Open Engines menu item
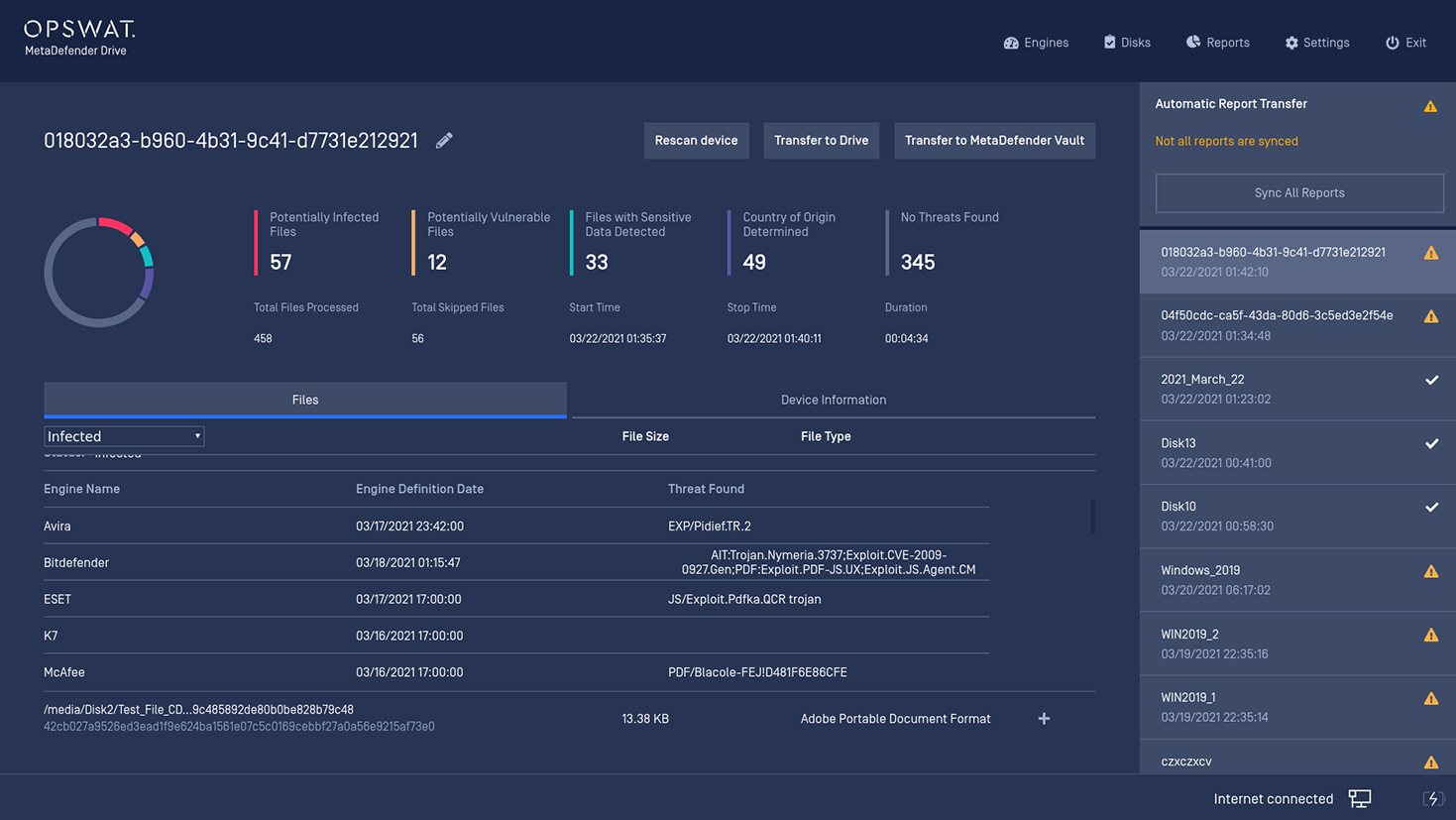Screen dimensions: 1456x820 pyautogui.click(x=1036, y=43)
